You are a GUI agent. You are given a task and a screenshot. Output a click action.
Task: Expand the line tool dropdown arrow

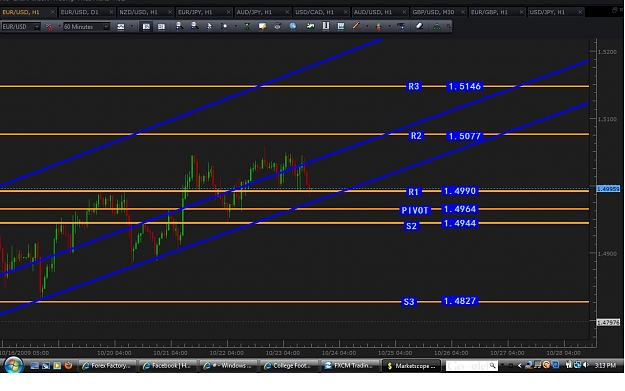click(x=367, y=27)
